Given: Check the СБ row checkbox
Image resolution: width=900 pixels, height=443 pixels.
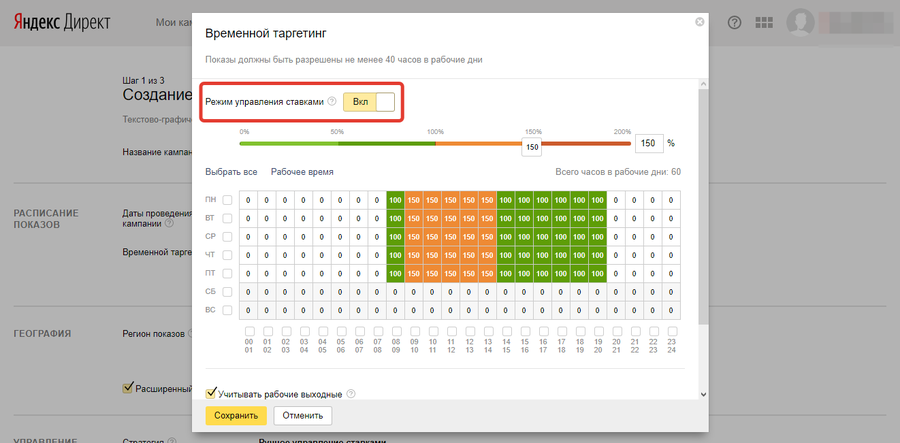Looking at the screenshot, I should (x=228, y=291).
